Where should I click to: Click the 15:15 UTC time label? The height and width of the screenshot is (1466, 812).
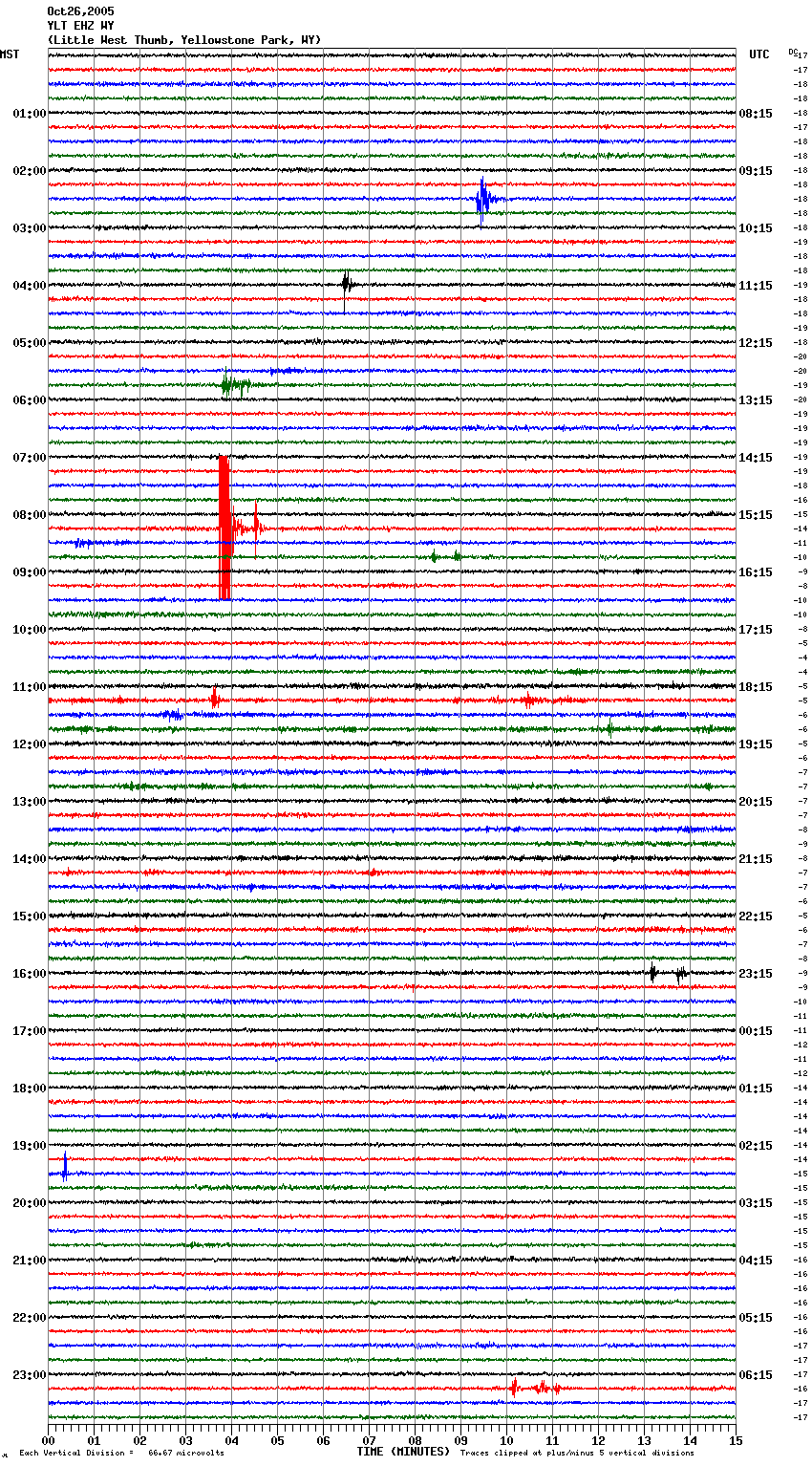(x=756, y=515)
